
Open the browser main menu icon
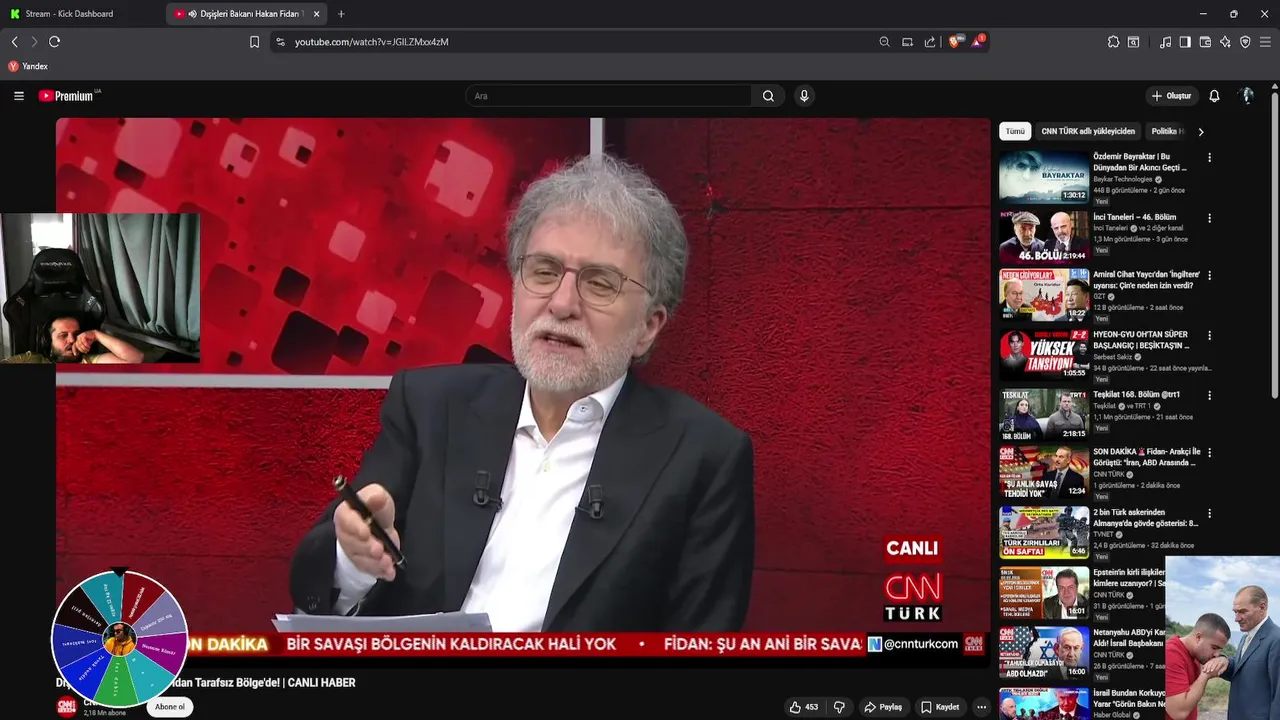click(x=1265, y=42)
